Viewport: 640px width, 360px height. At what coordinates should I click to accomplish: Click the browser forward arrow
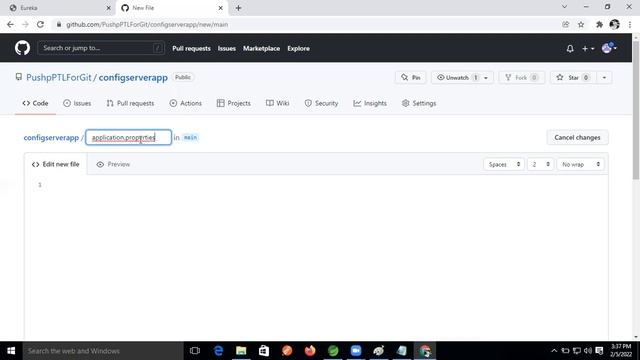[x=25, y=24]
